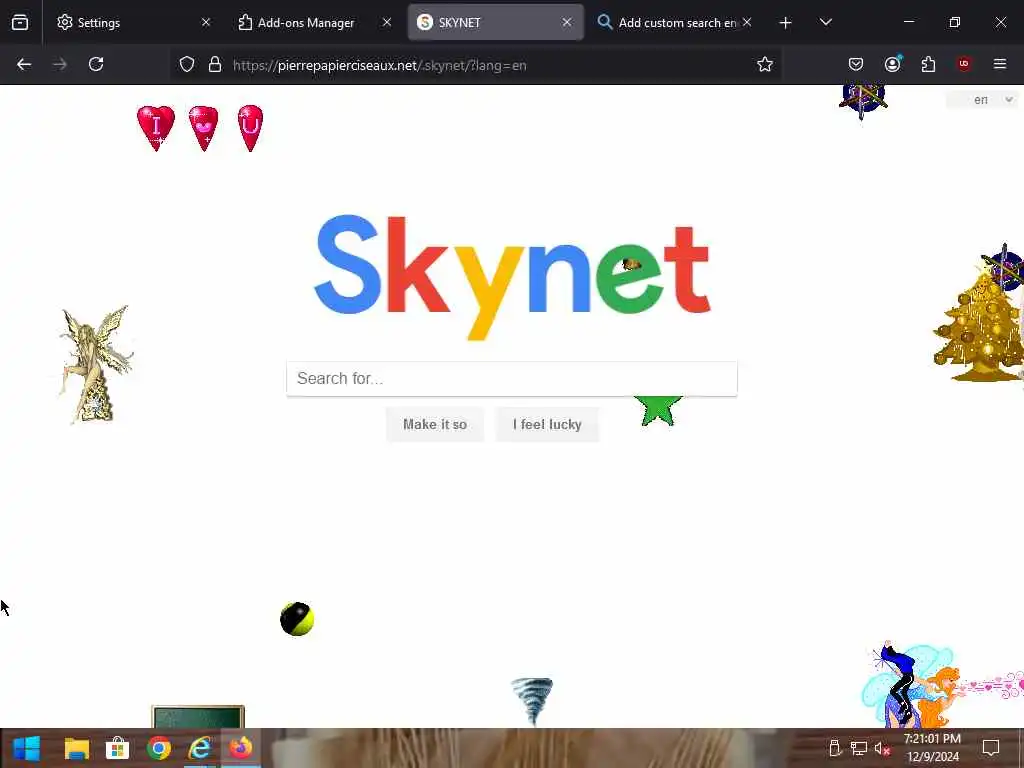Open network status tray icon
Screen dimensions: 1024x768
[859, 748]
